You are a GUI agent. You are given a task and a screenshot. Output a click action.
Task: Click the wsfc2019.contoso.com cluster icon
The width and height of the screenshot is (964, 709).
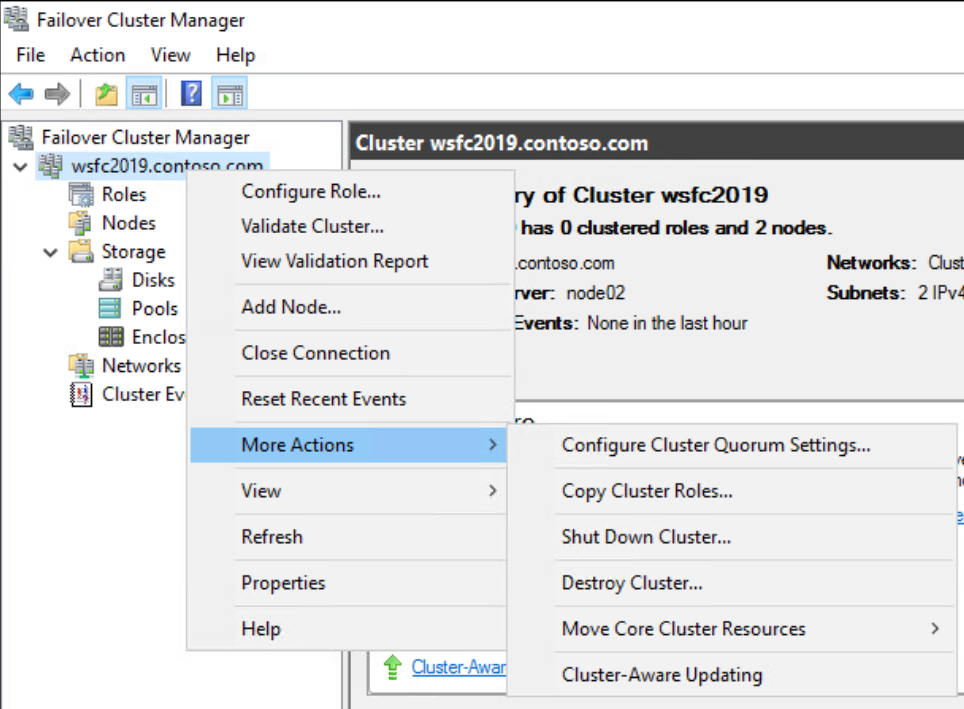50,166
